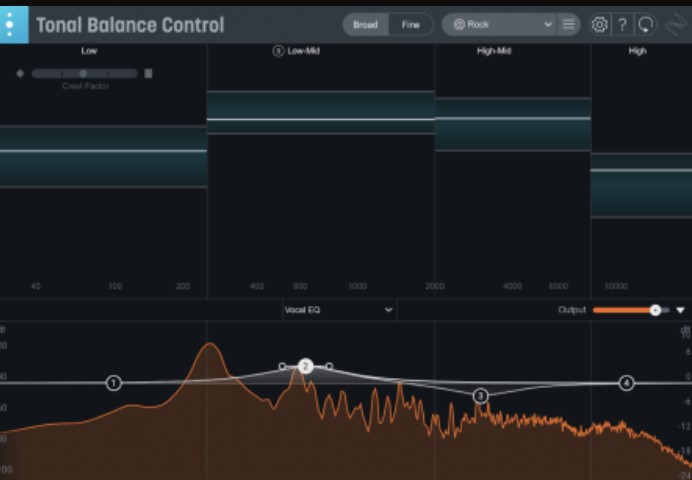Open the help question mark
This screenshot has width=692, height=480.
pyautogui.click(x=622, y=25)
